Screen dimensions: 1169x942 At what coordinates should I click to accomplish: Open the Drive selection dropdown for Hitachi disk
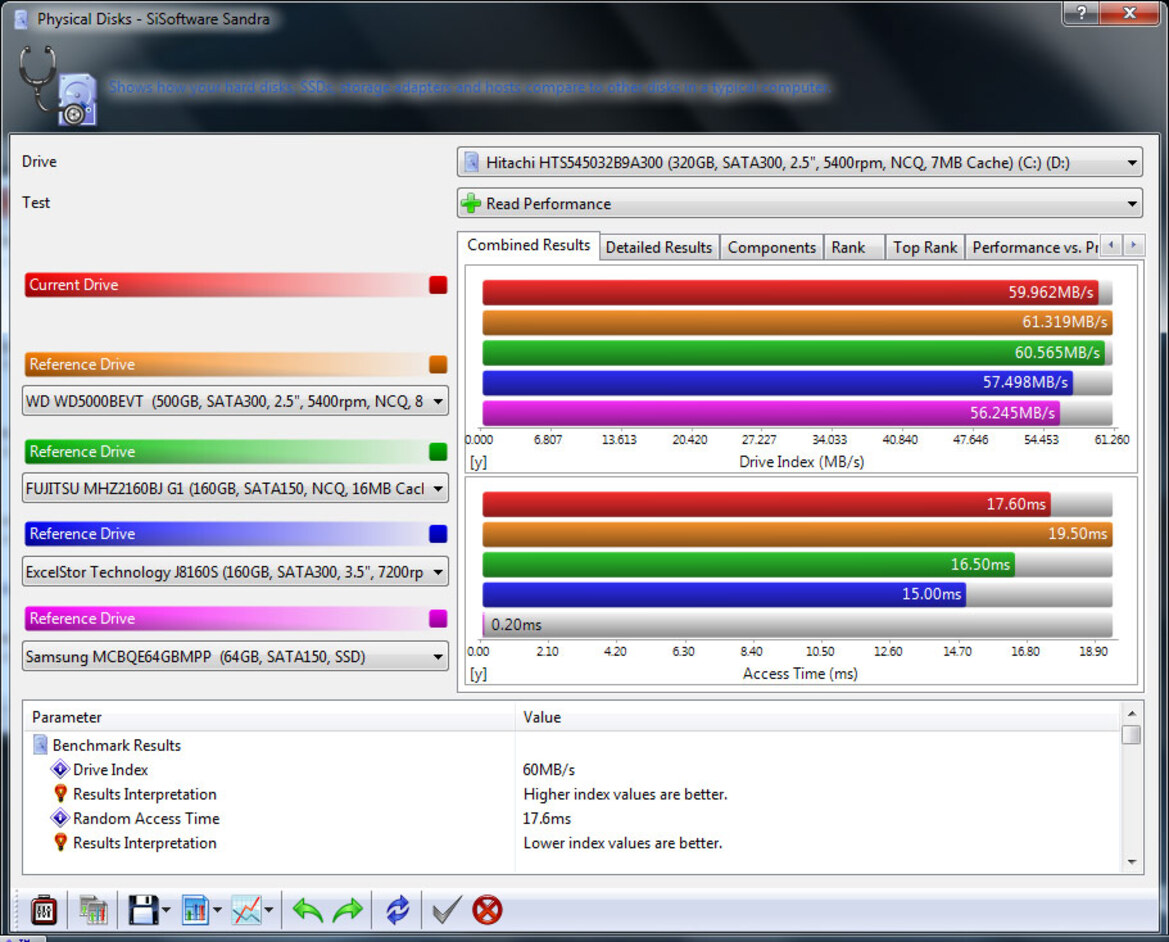(x=799, y=162)
